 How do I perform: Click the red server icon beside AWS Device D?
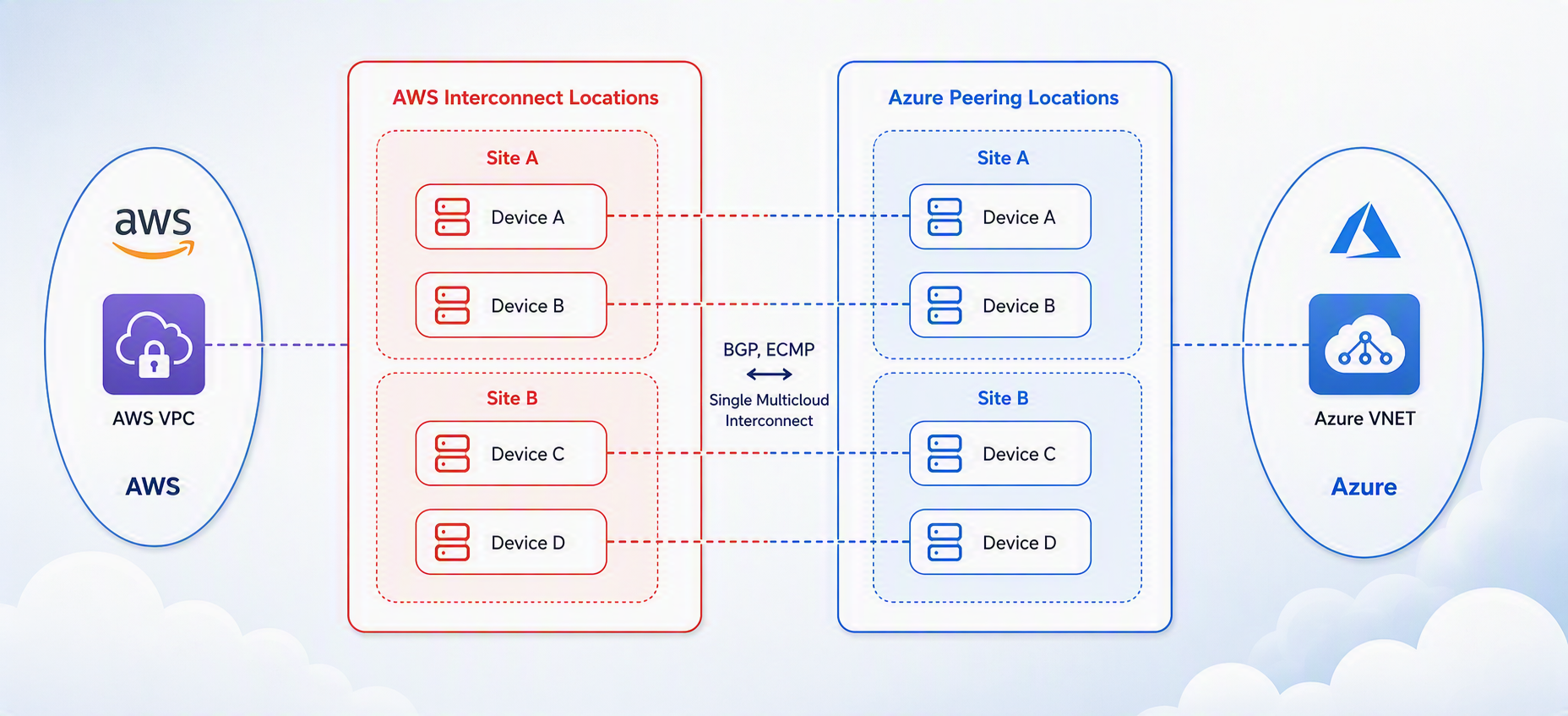point(452,542)
